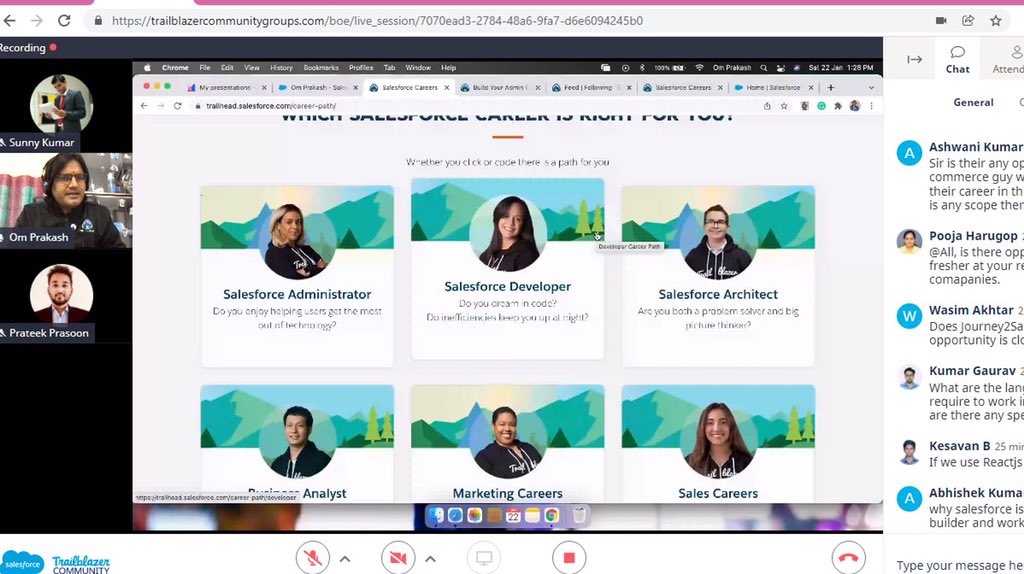
Task: Expand camera options arrow
Action: pyautogui.click(x=430, y=559)
